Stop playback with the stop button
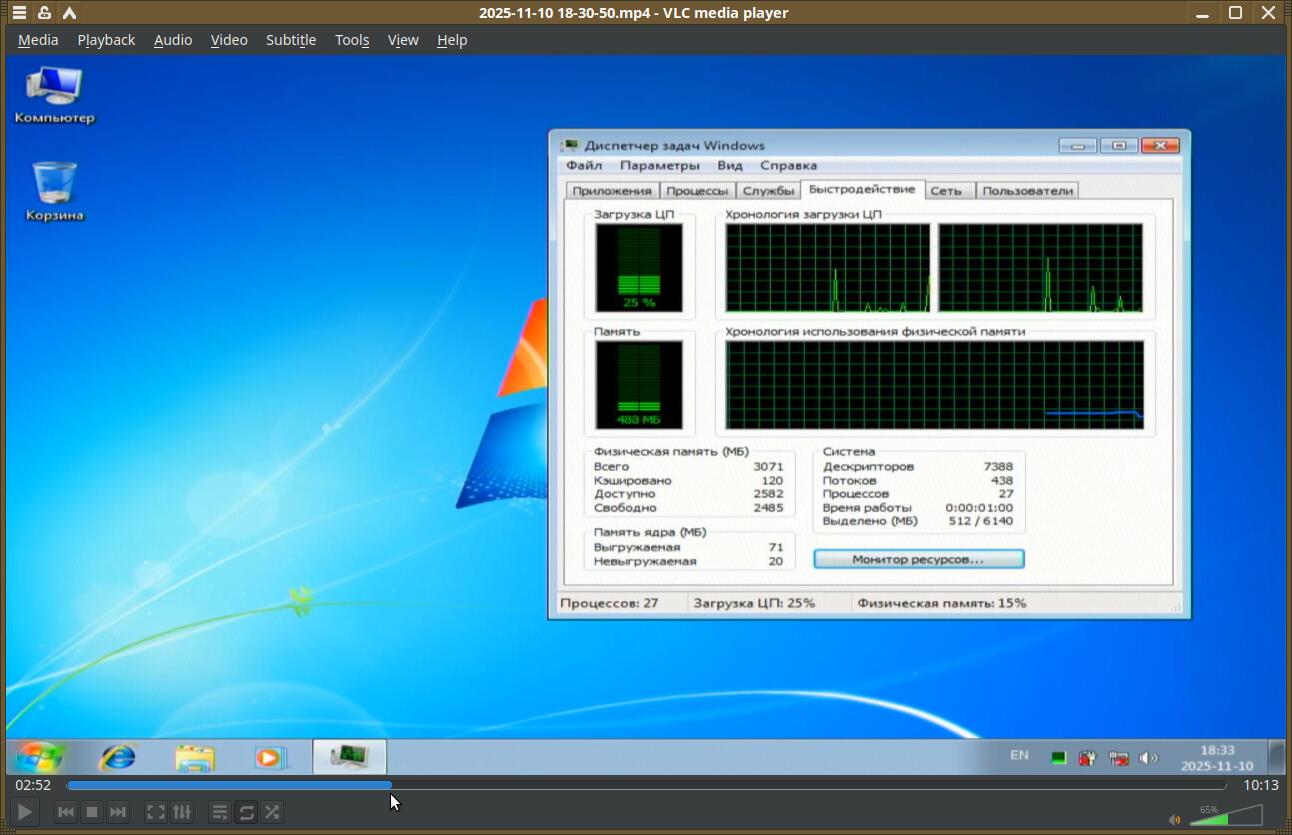Image resolution: width=1292 pixels, height=835 pixels. pyautogui.click(x=91, y=812)
